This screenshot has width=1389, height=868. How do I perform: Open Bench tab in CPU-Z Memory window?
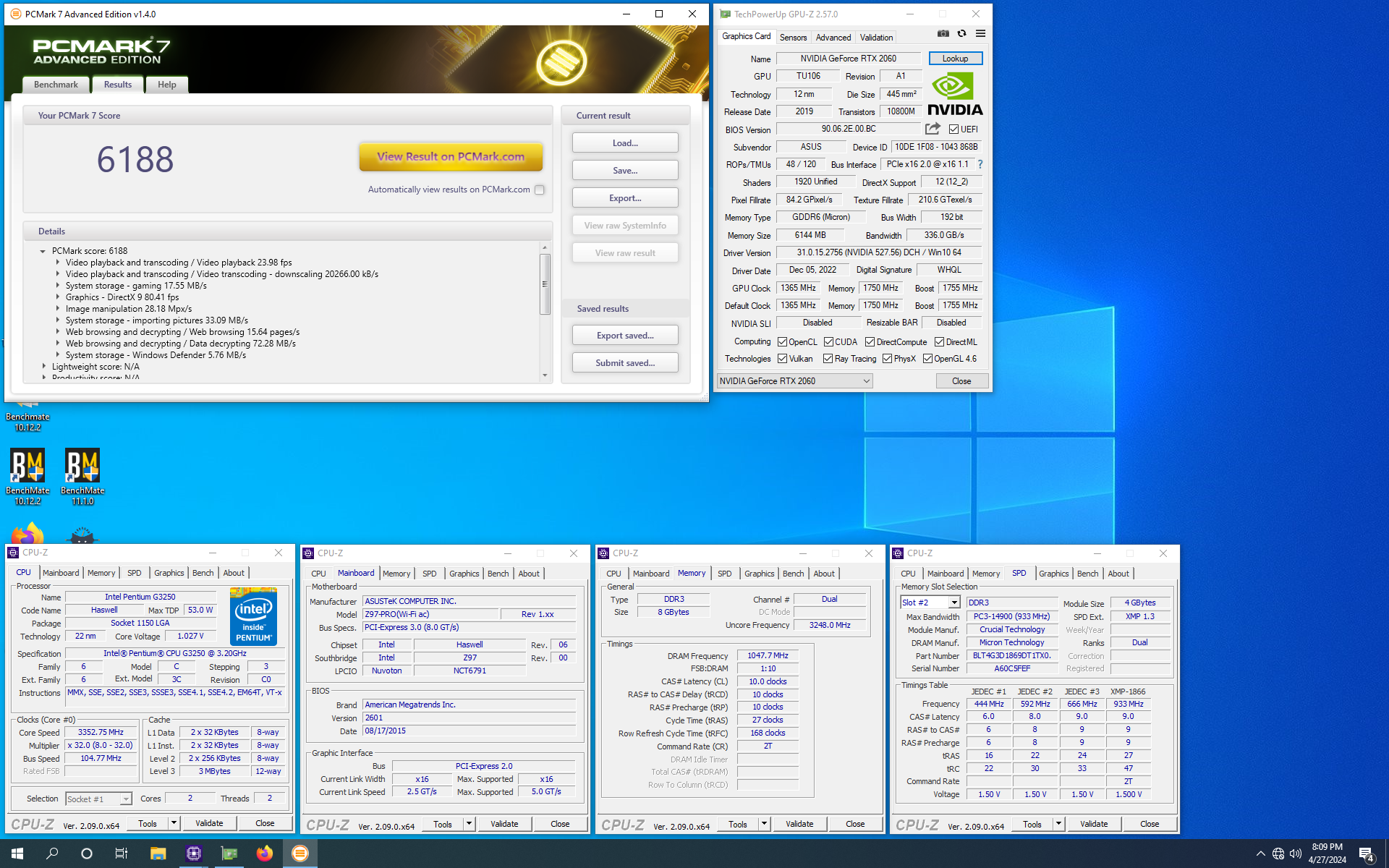click(793, 574)
